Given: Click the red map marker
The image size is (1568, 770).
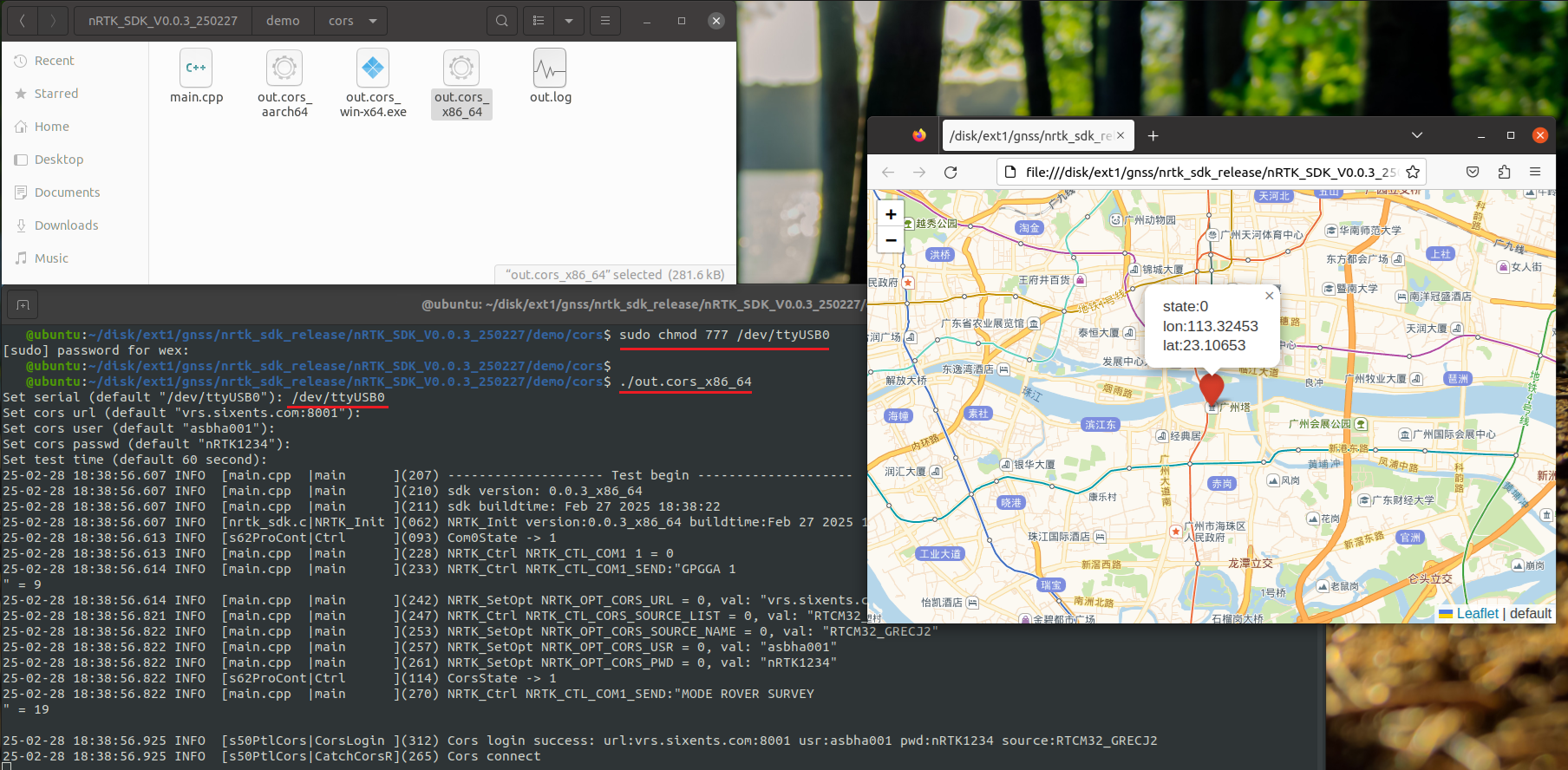Looking at the screenshot, I should click(1211, 388).
